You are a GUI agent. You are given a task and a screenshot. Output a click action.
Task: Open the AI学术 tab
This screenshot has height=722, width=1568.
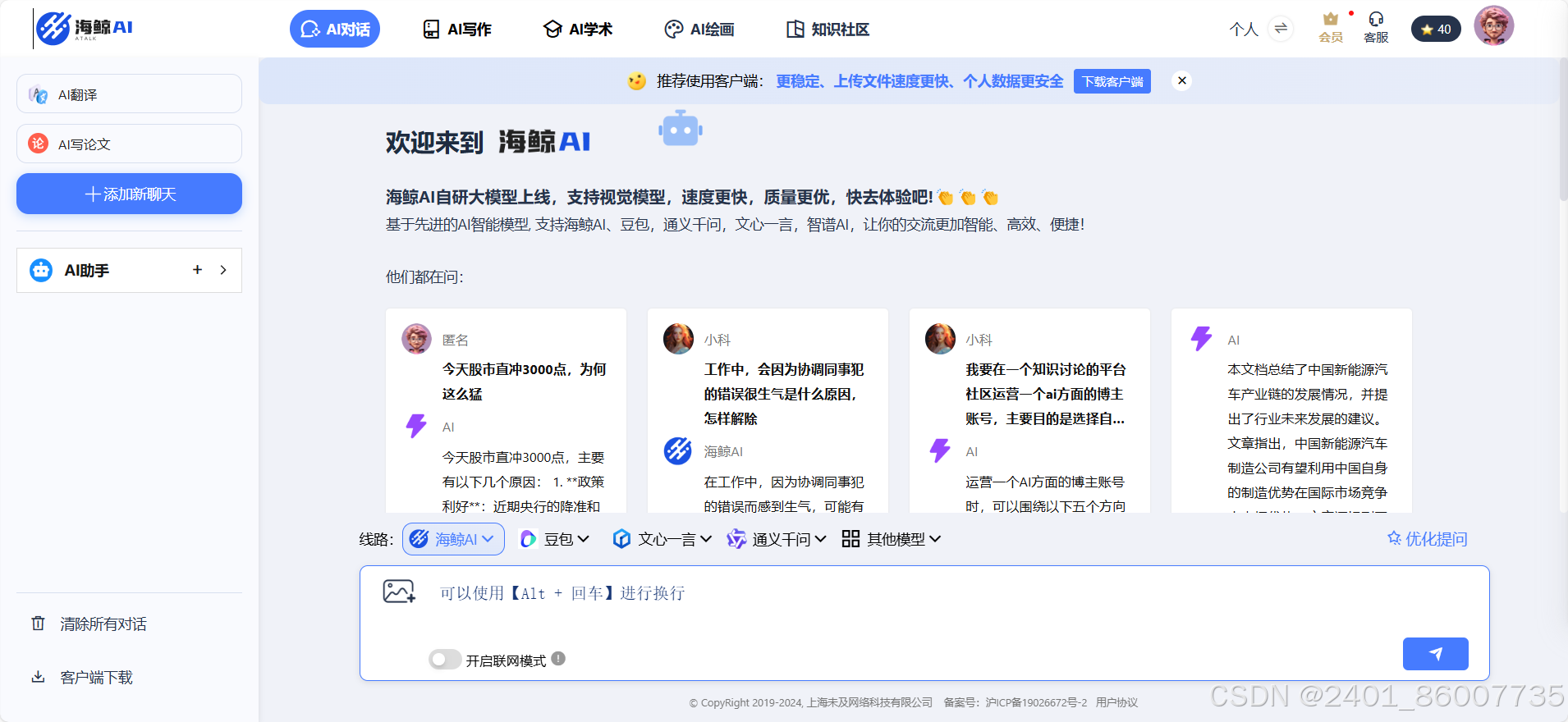click(578, 30)
